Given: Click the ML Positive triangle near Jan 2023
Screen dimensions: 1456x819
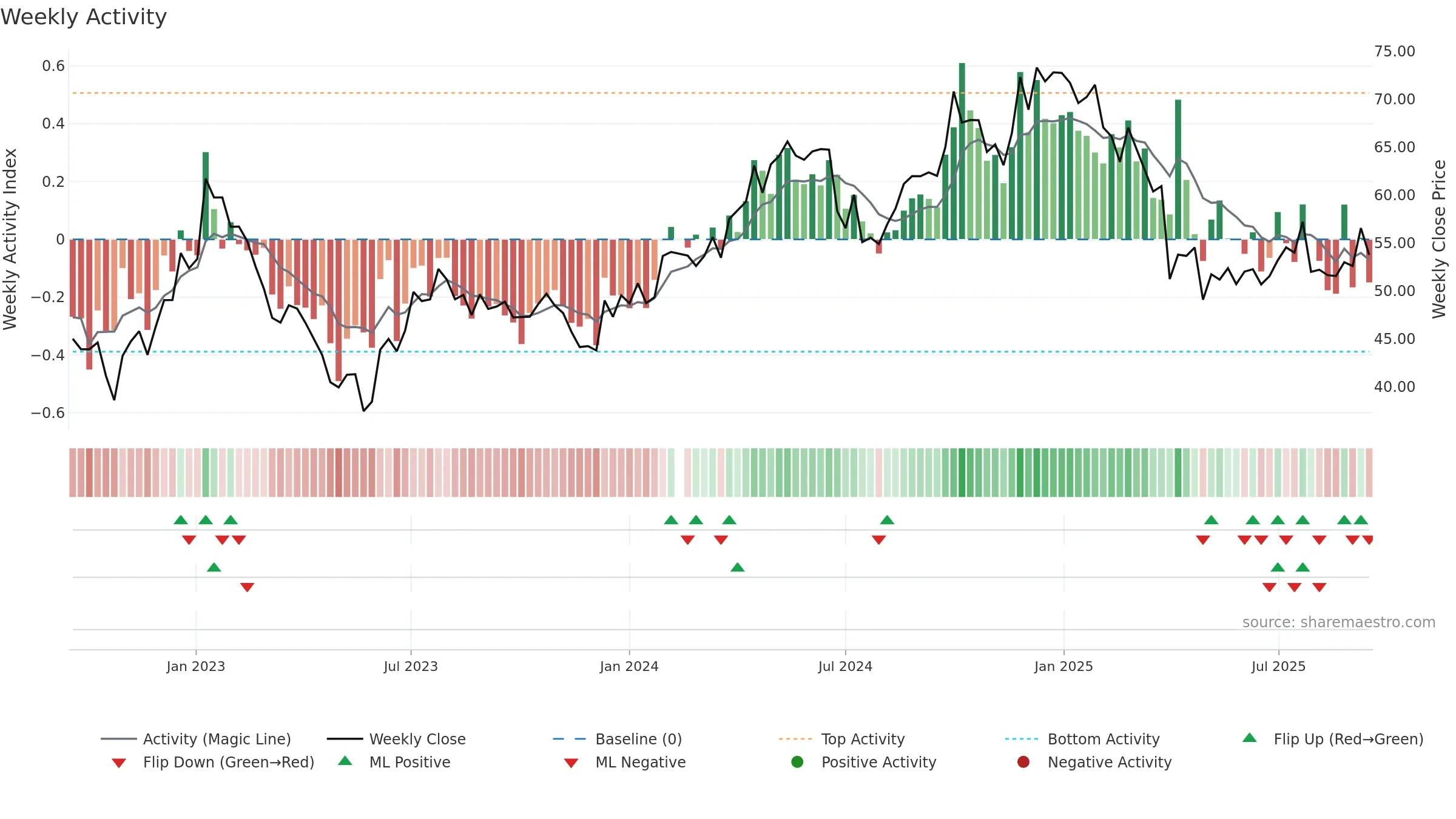Looking at the screenshot, I should (214, 567).
